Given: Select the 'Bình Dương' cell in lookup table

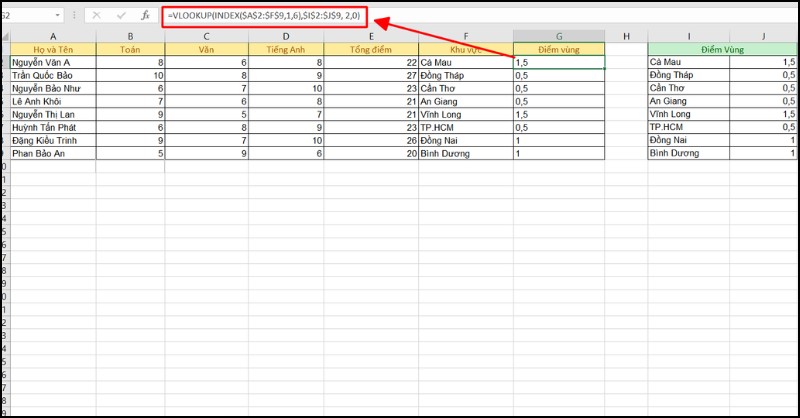Looking at the screenshot, I should click(688, 154).
